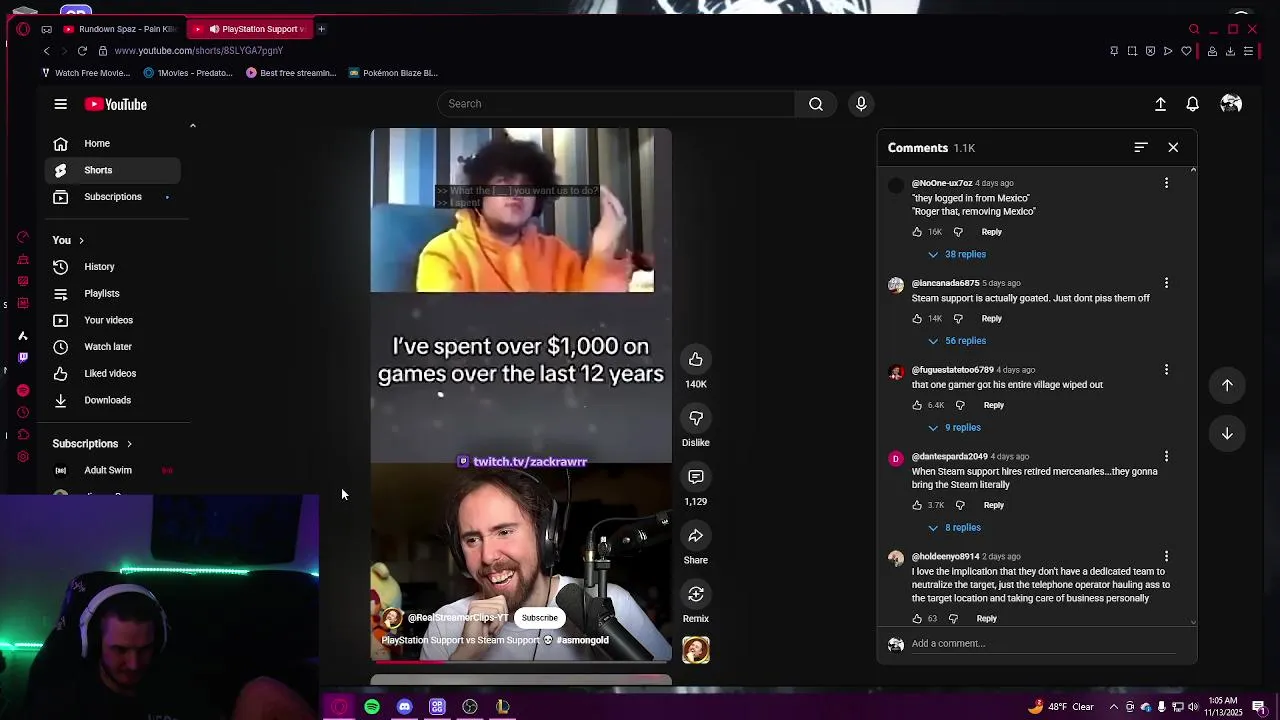The width and height of the screenshot is (1280, 720).
Task: Open the short's sound thumbnail under Remix
Action: click(x=696, y=650)
